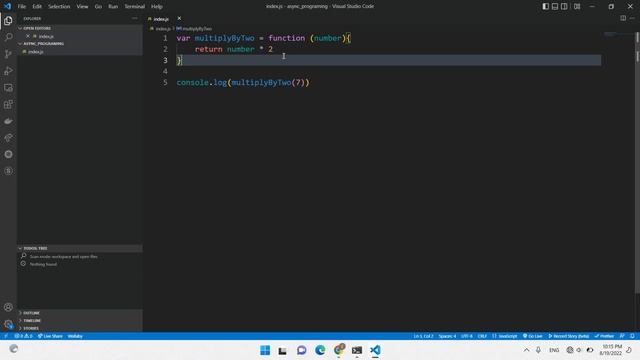Click the Split Editor Right icon
640x360 pixels.
tap(623, 18)
